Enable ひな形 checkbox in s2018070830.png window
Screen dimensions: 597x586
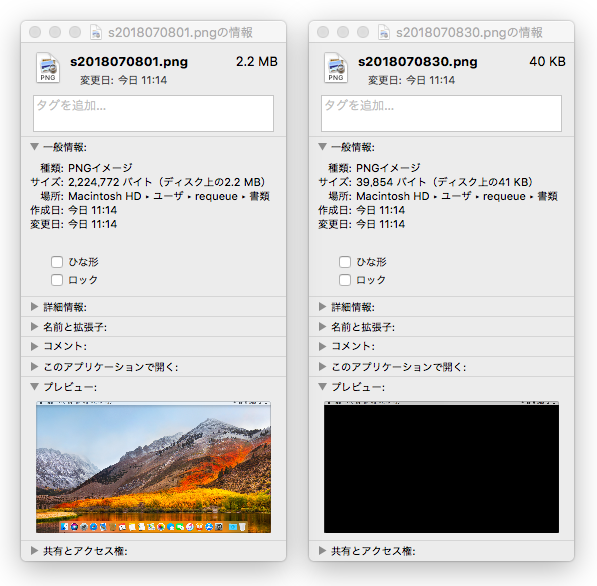click(x=345, y=262)
